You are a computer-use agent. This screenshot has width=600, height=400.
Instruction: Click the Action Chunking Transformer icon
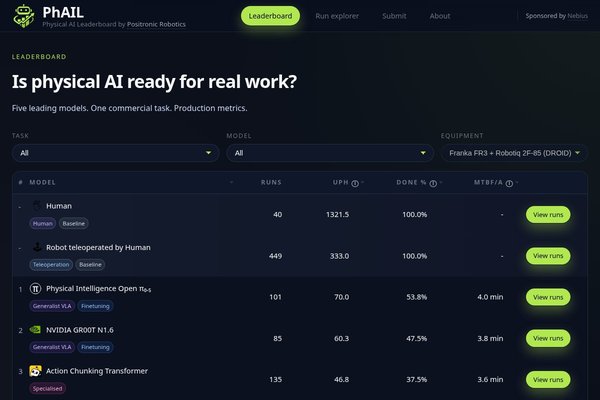pos(35,371)
